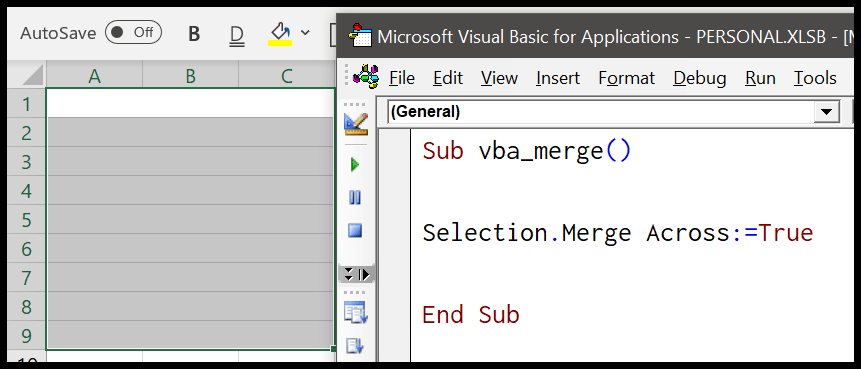Open the File menu

coord(402,78)
